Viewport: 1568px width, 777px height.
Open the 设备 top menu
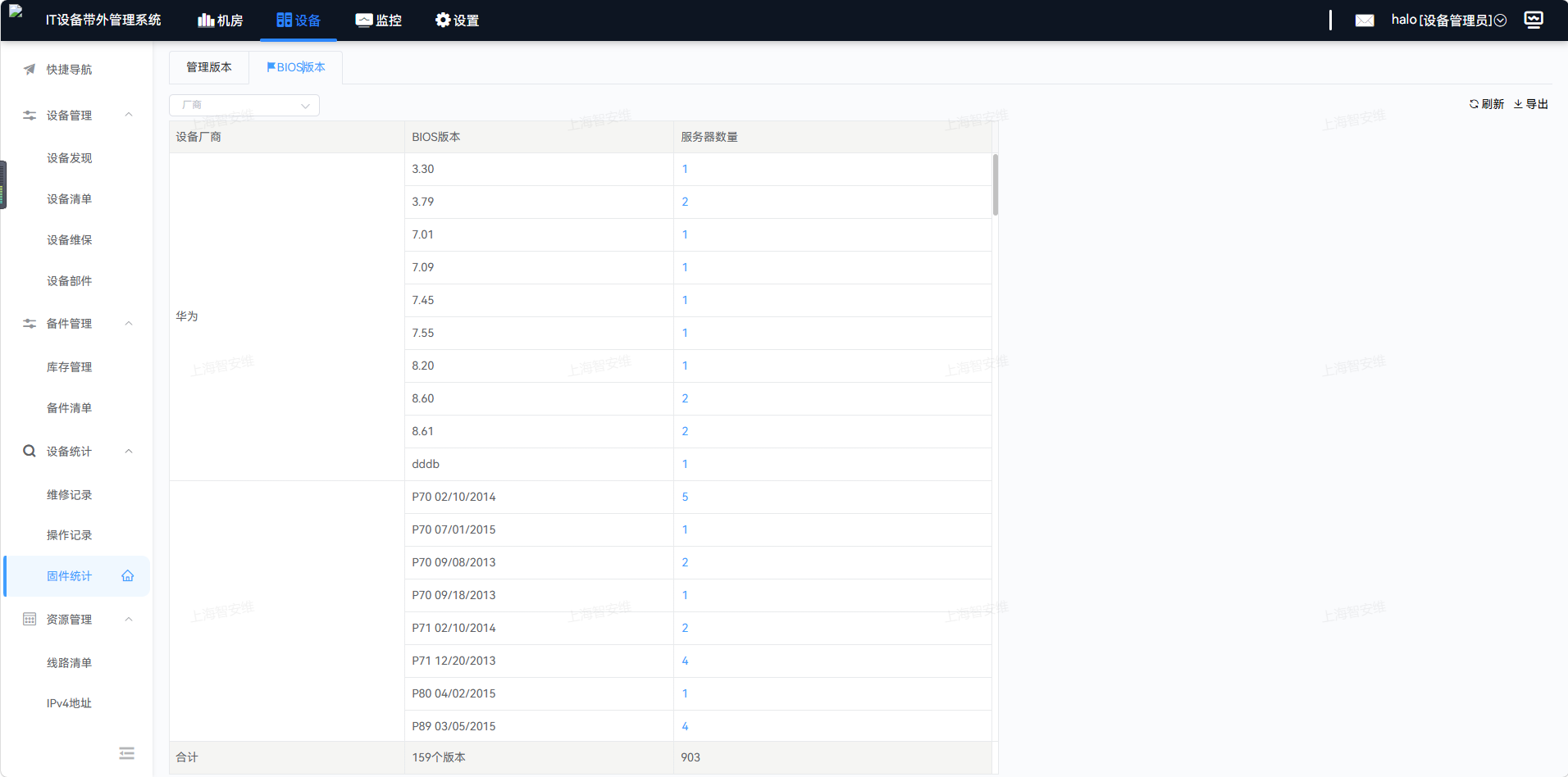[x=299, y=20]
